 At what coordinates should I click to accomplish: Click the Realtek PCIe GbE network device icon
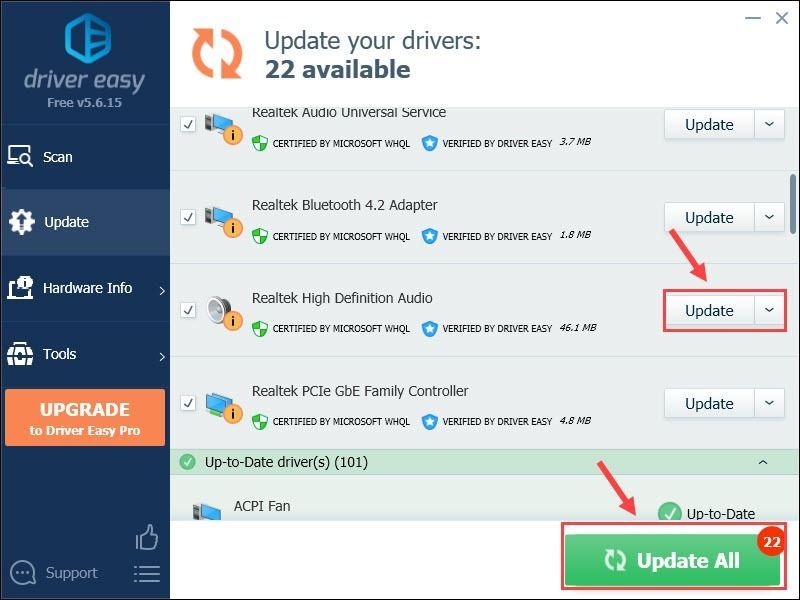point(223,406)
